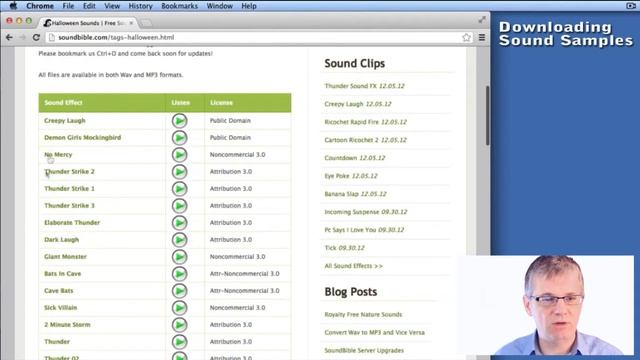The image size is (640, 360).
Task: Open the Giant Monster link
Action: (65, 256)
